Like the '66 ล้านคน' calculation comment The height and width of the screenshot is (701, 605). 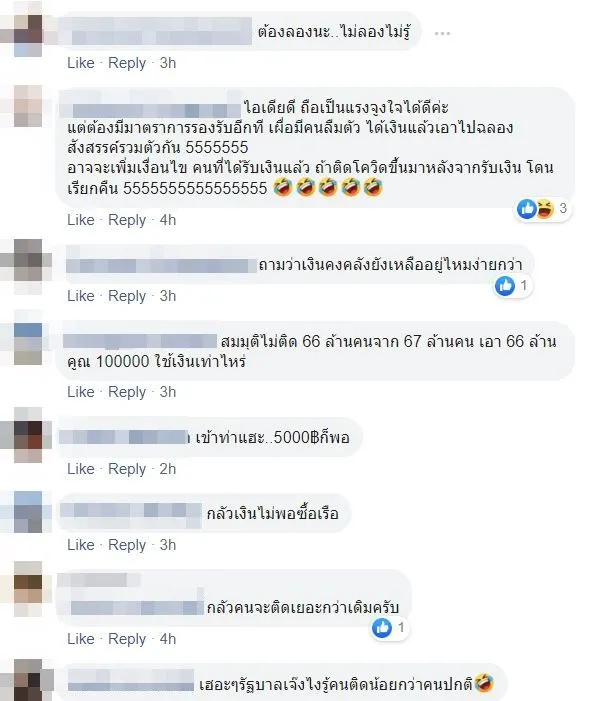[x=81, y=392]
